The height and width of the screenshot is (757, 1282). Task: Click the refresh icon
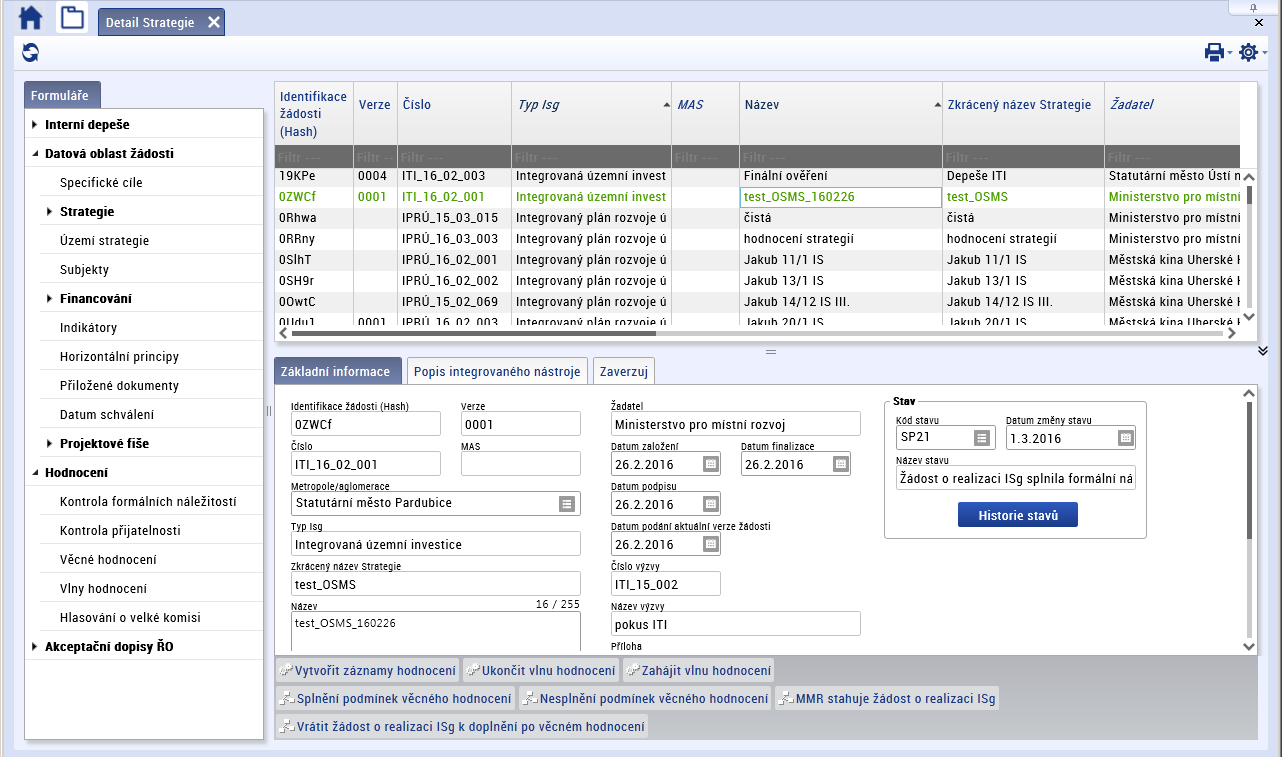(x=30, y=53)
